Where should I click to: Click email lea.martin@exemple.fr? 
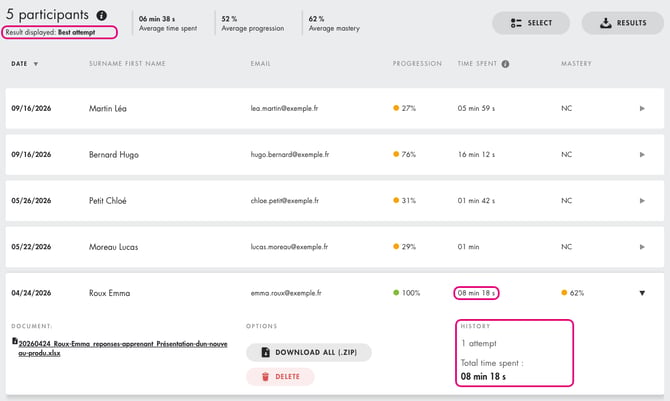(x=284, y=109)
